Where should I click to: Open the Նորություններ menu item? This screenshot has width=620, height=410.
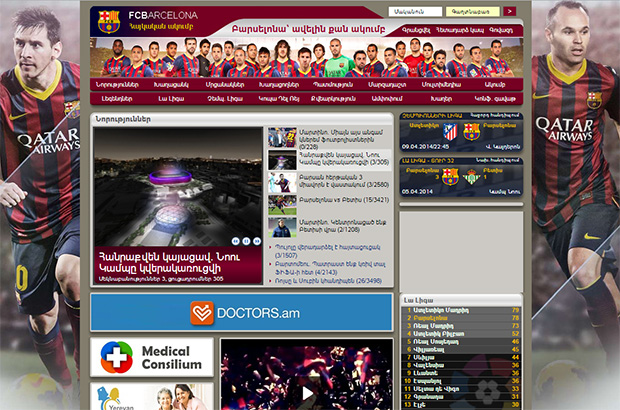tap(117, 85)
